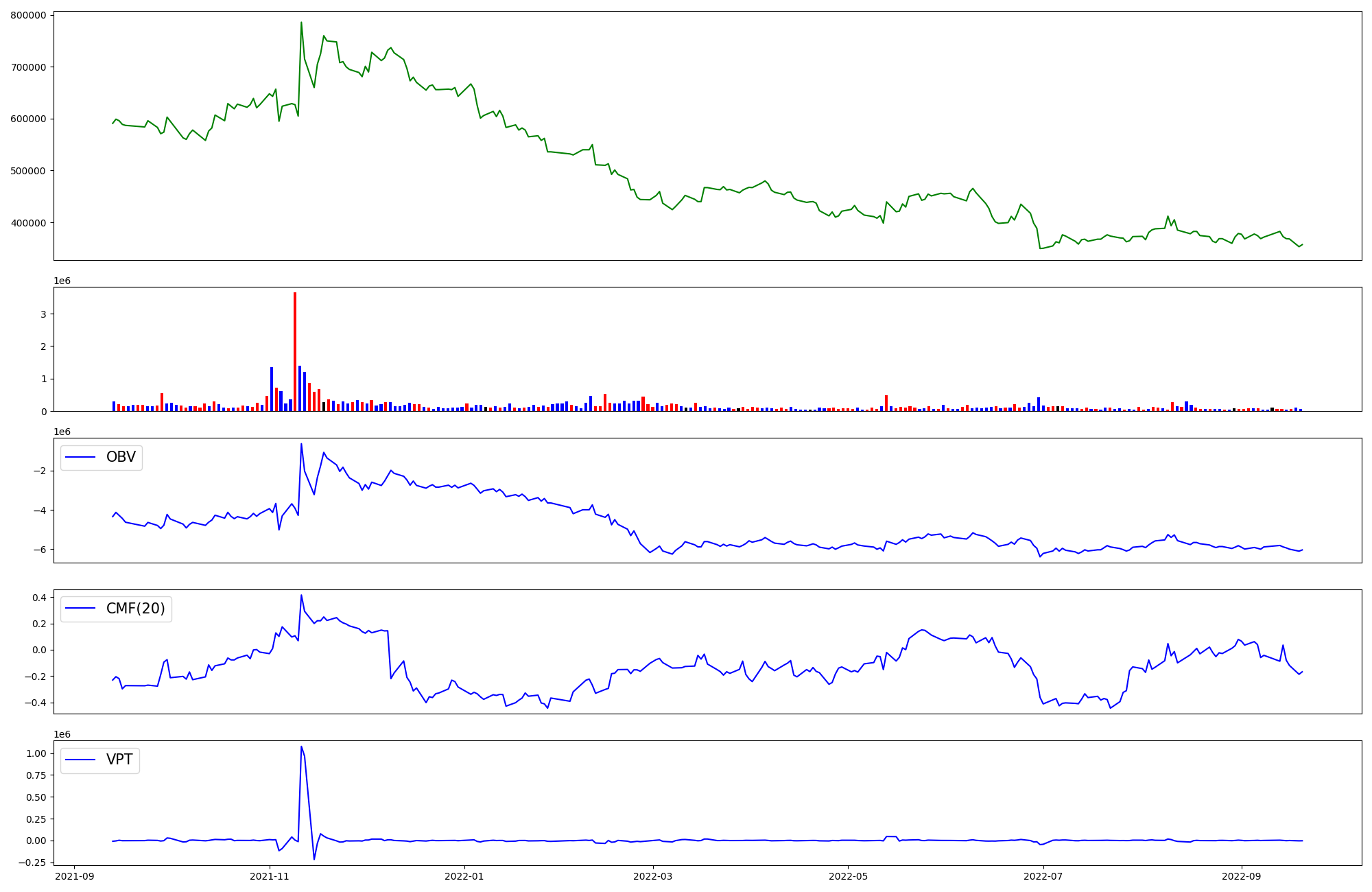This screenshot has height=892, width=1372.
Task: Click the 800000 price axis label
Action: [28, 15]
